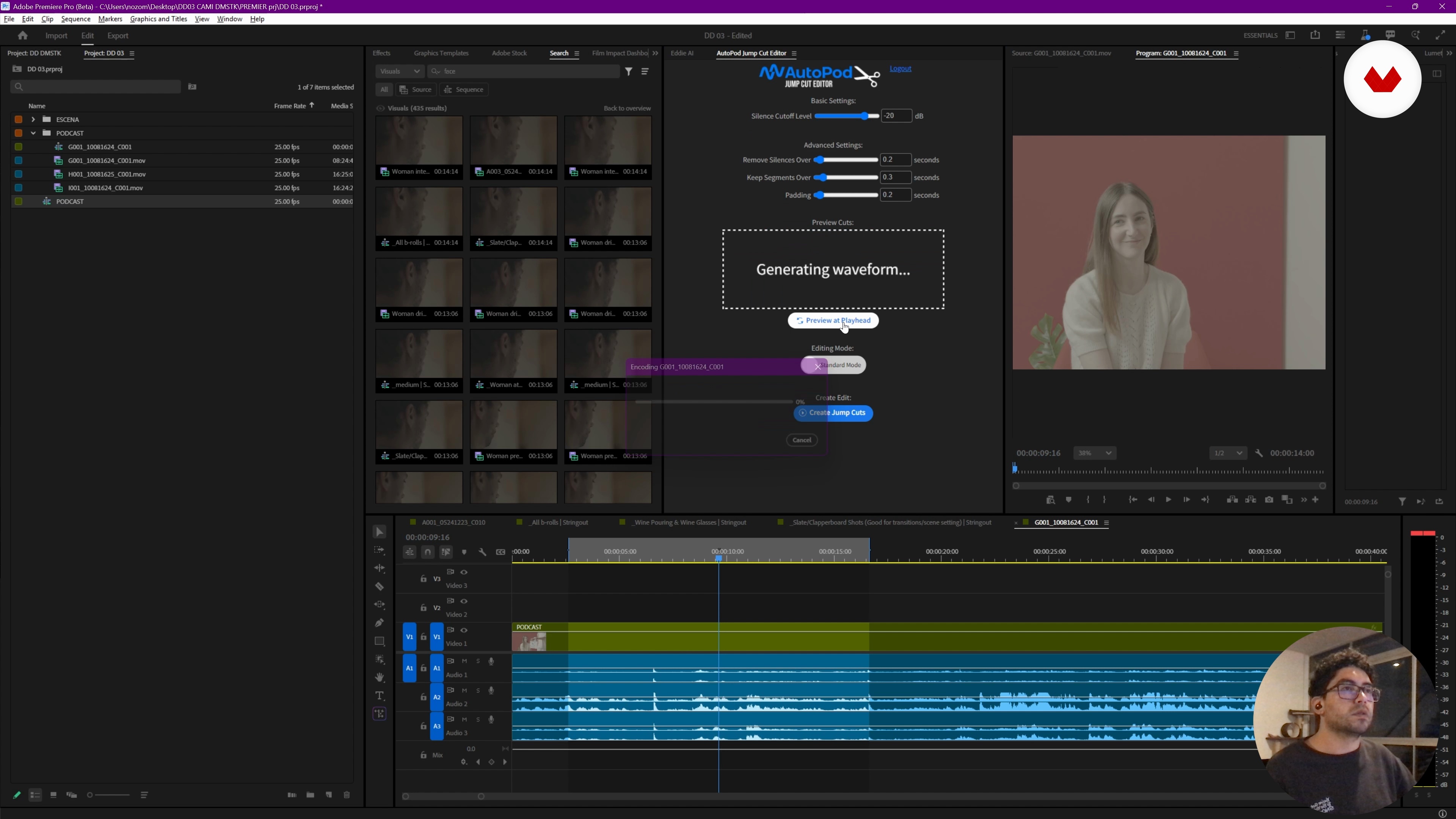Open AutoPod Jump Cut Editor panel menu

(794, 54)
